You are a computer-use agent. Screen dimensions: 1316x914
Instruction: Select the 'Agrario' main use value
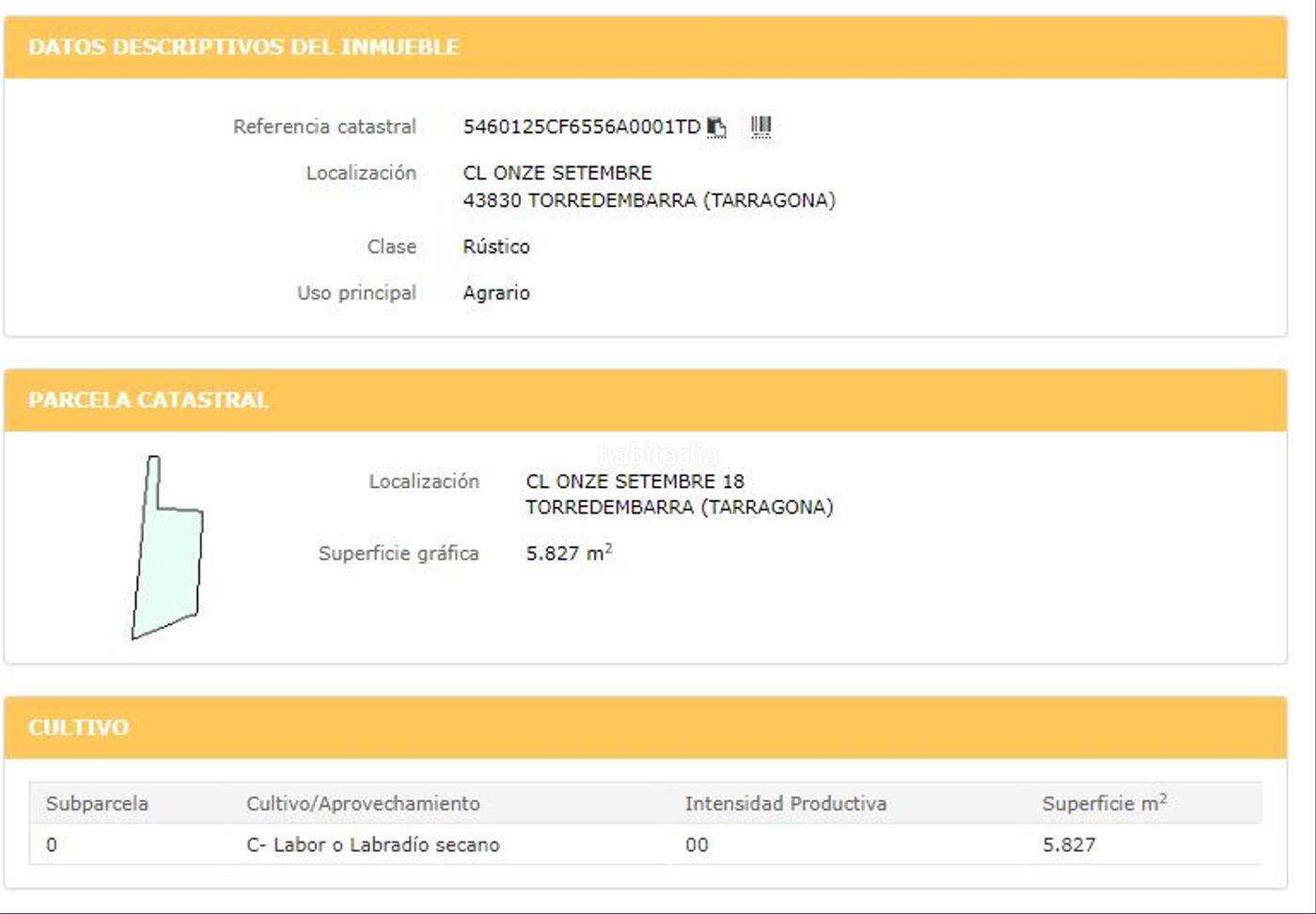click(x=496, y=292)
